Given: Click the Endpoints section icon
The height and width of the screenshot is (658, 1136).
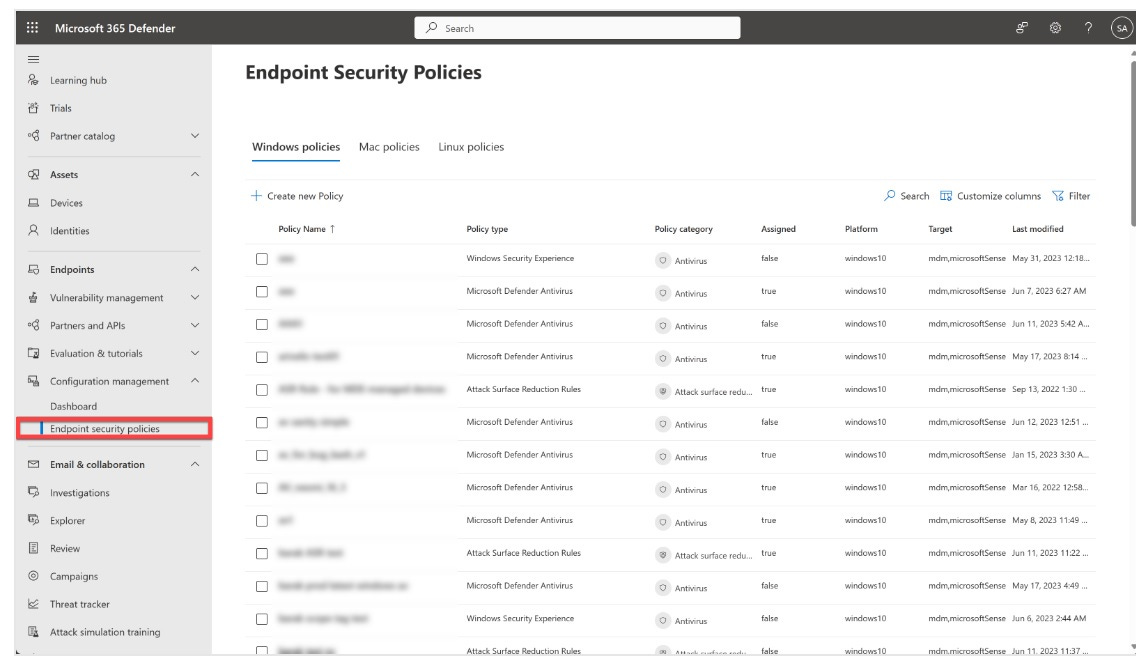Looking at the screenshot, I should (33, 270).
